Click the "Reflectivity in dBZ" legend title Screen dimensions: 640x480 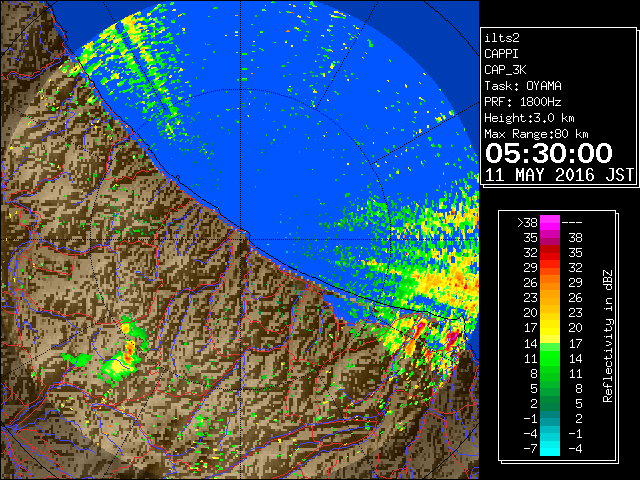(608, 336)
